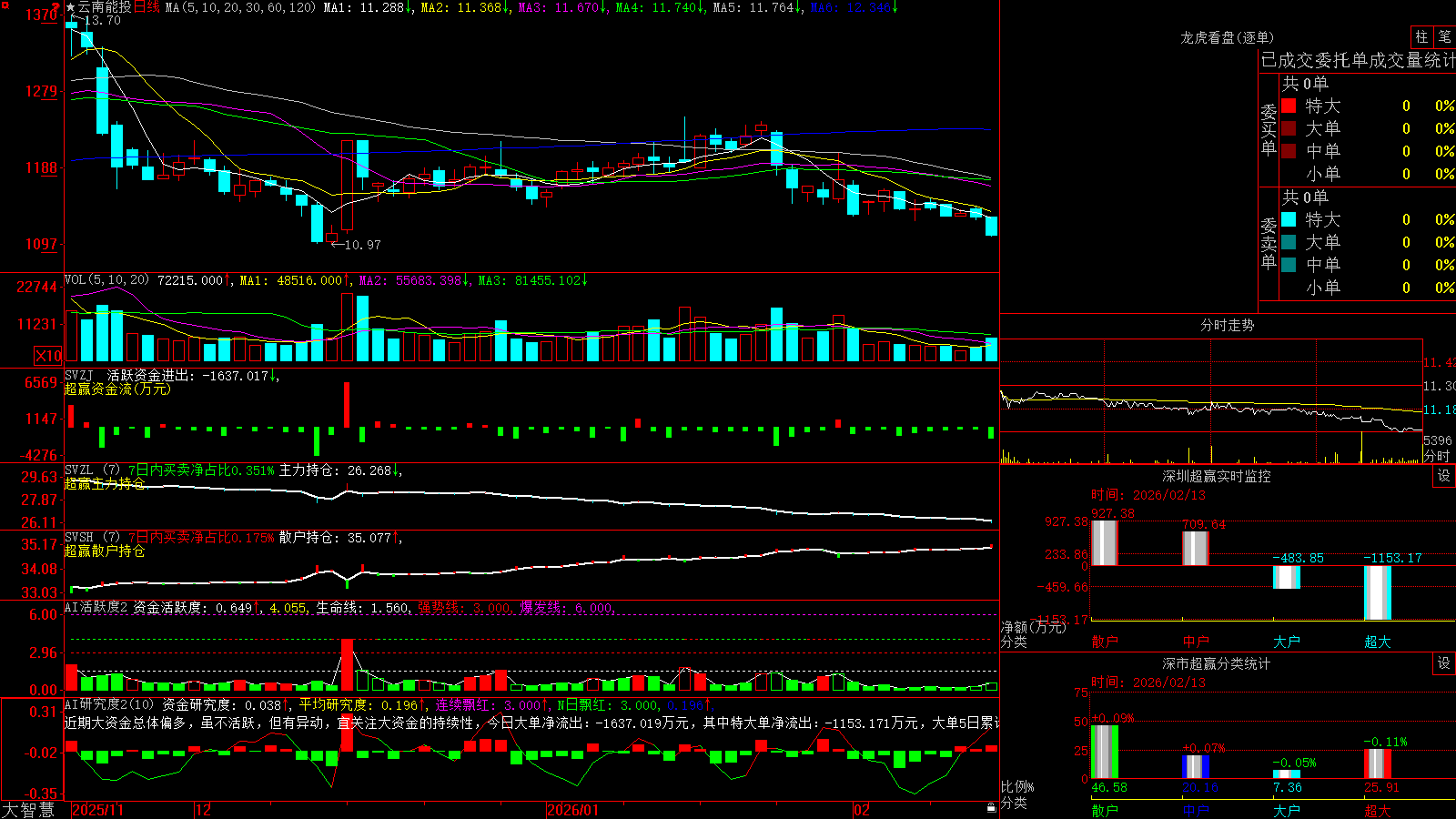Screen dimensions: 1456x819
Task: Click the 云南能投 stock name
Action: point(105,7)
